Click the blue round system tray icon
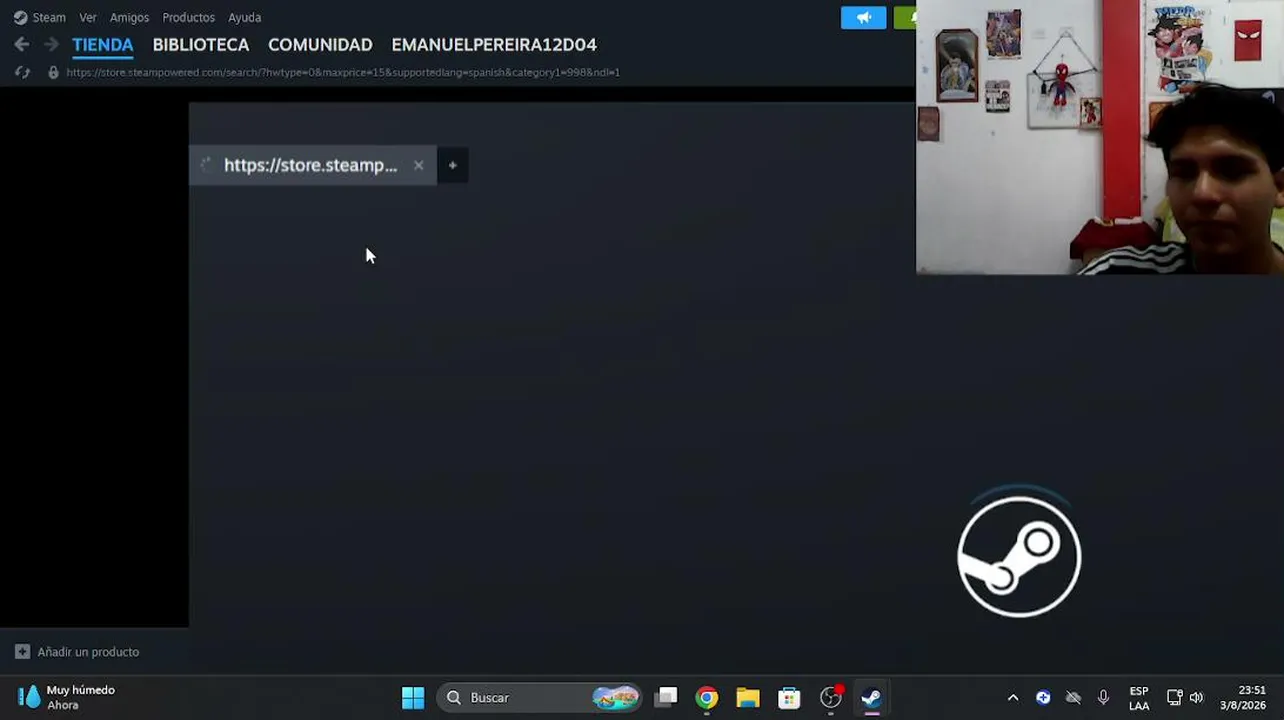The height and width of the screenshot is (720, 1284). 1043,698
